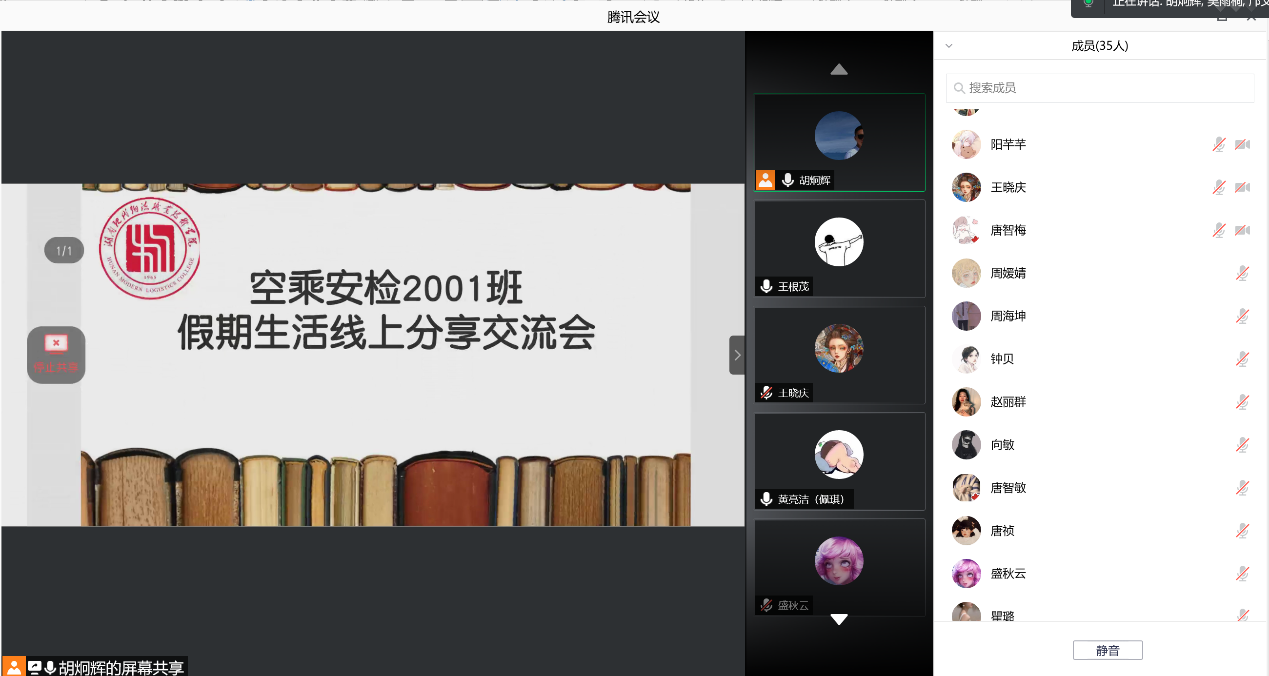Viewport: 1269px width, 676px height.
Task: Click 赵丽群's profile avatar in member list
Action: click(966, 402)
